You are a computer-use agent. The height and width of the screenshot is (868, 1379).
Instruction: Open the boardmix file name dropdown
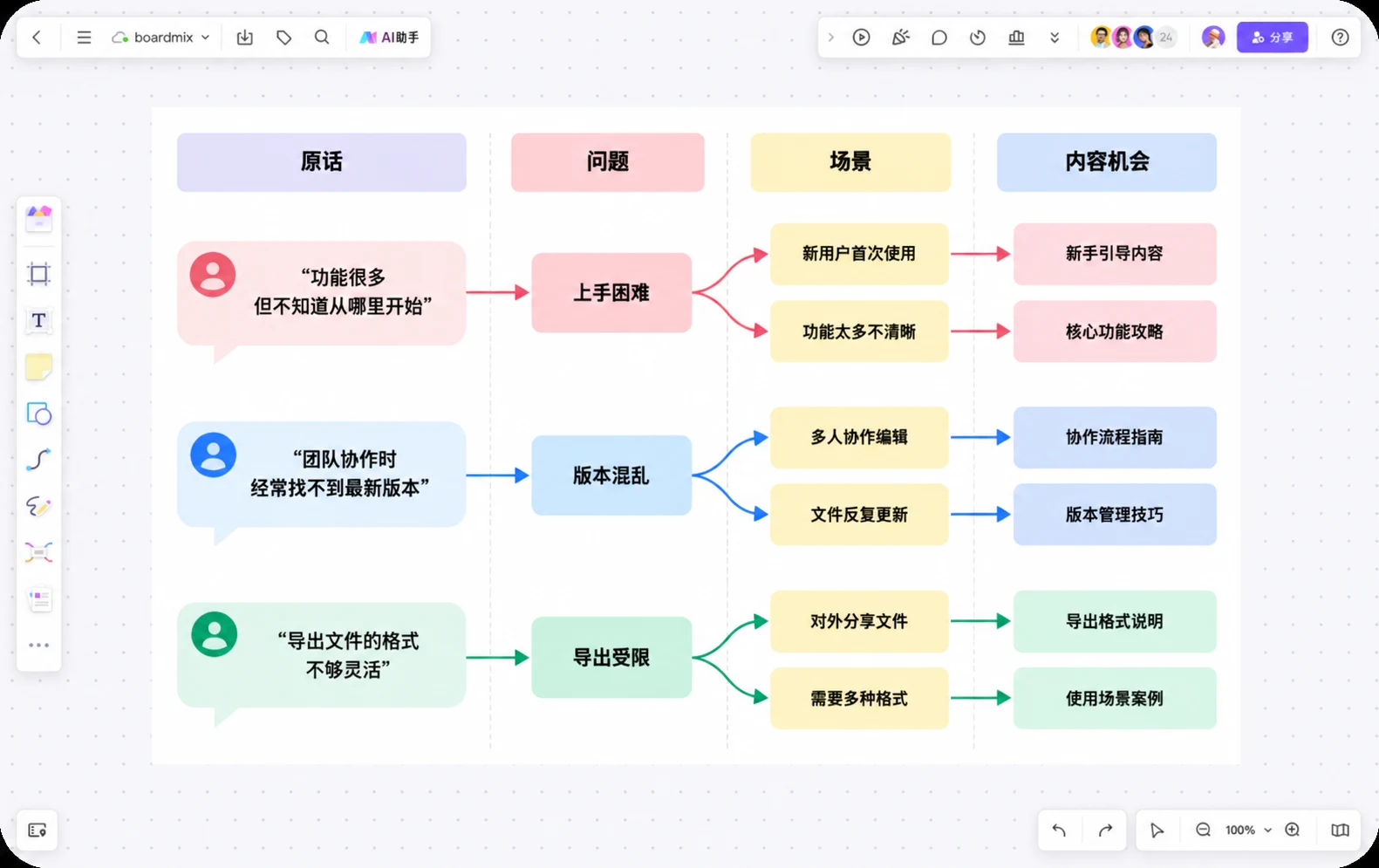[161, 38]
